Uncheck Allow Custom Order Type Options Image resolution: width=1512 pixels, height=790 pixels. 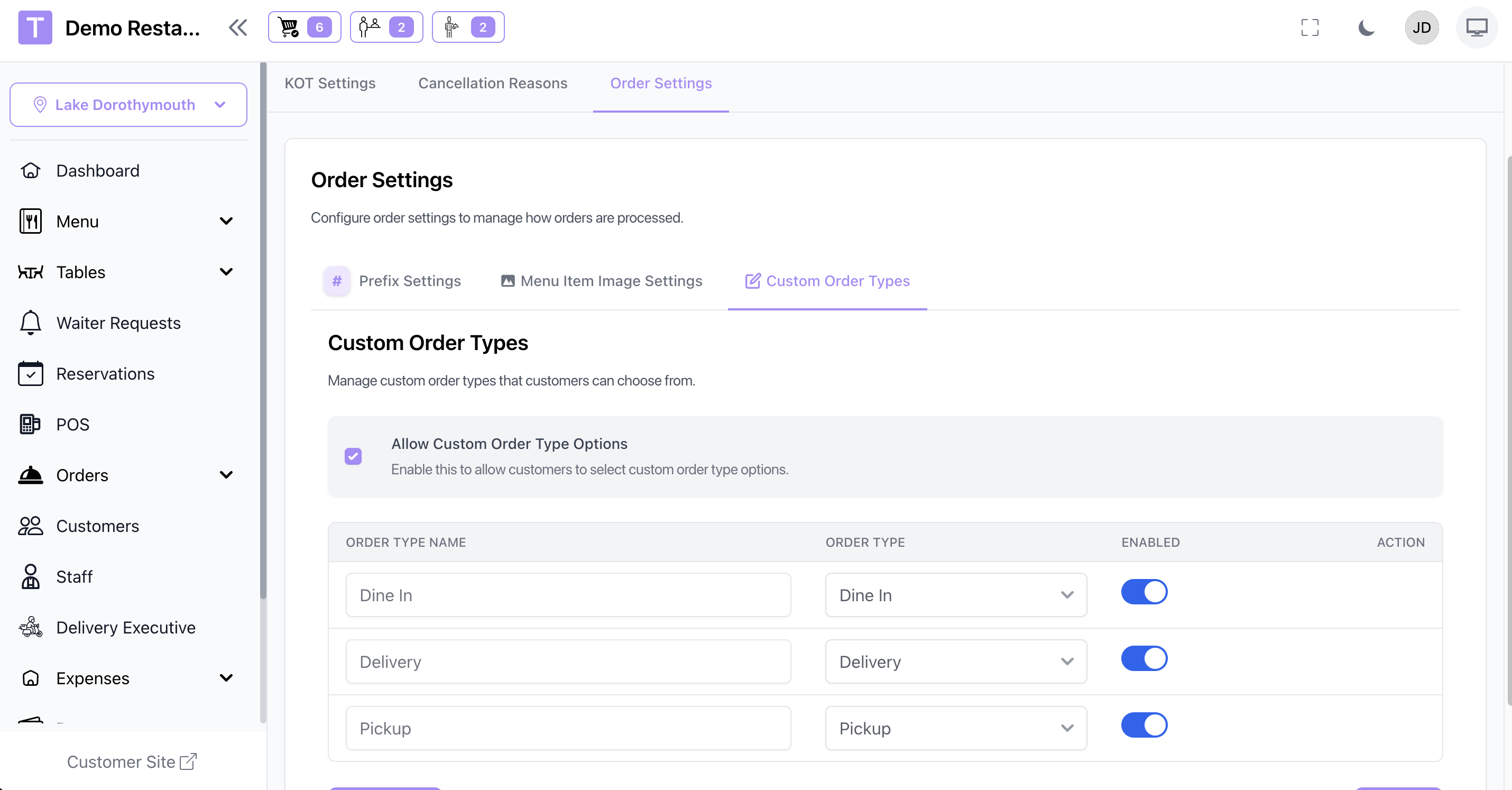[353, 456]
